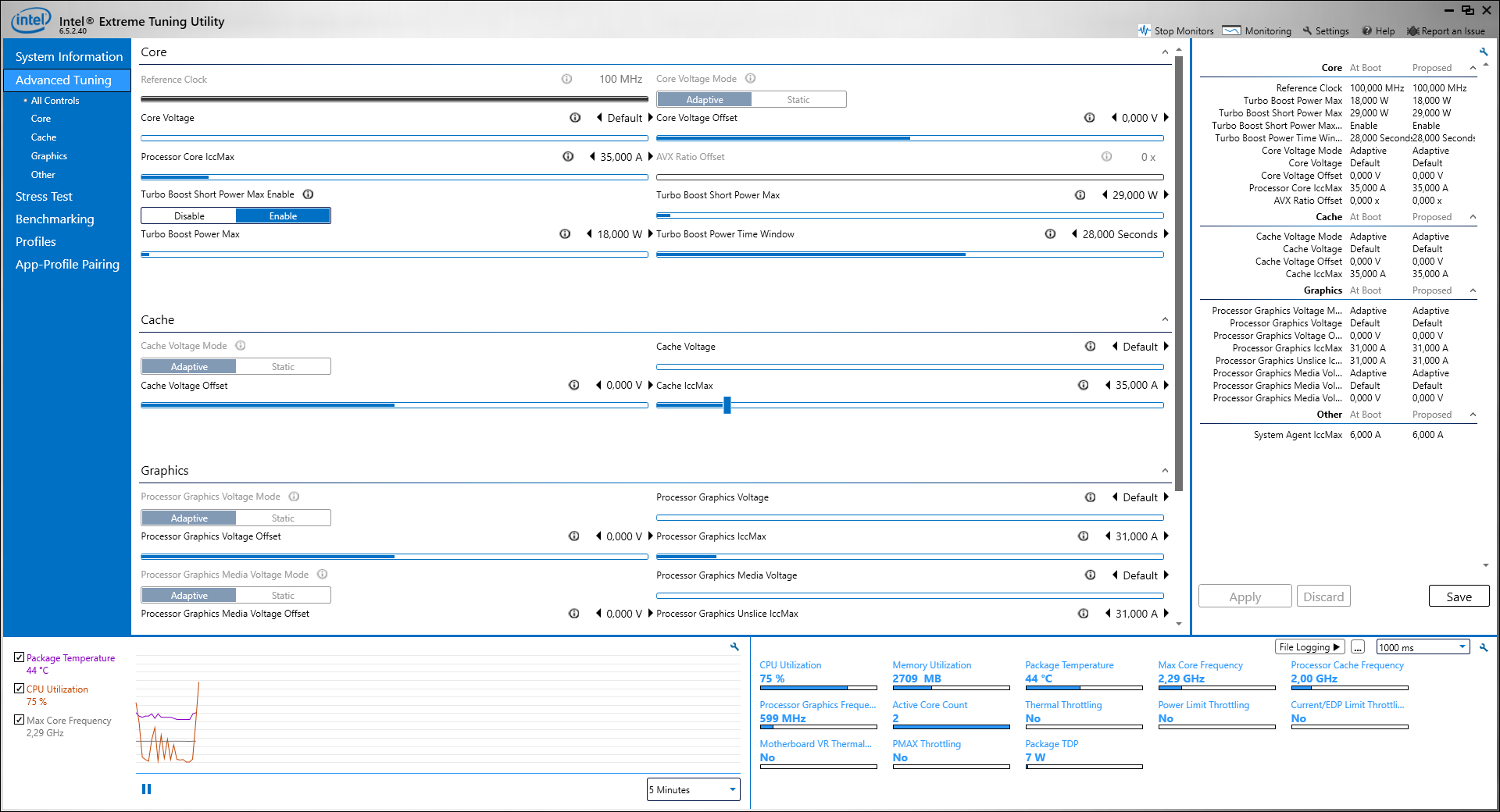The height and width of the screenshot is (812, 1500).
Task: Set Core Voltage Mode to Static
Action: [798, 100]
